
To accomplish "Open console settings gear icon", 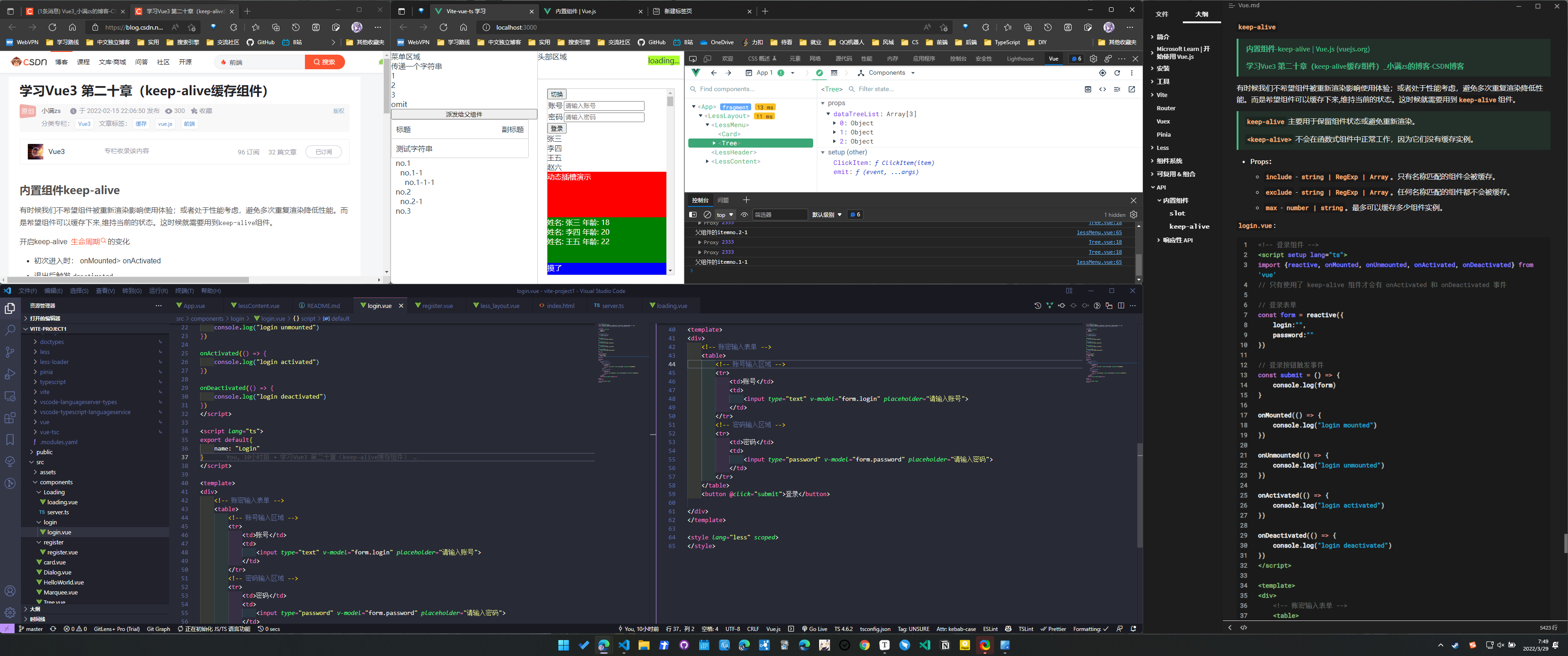I will 1134,215.
